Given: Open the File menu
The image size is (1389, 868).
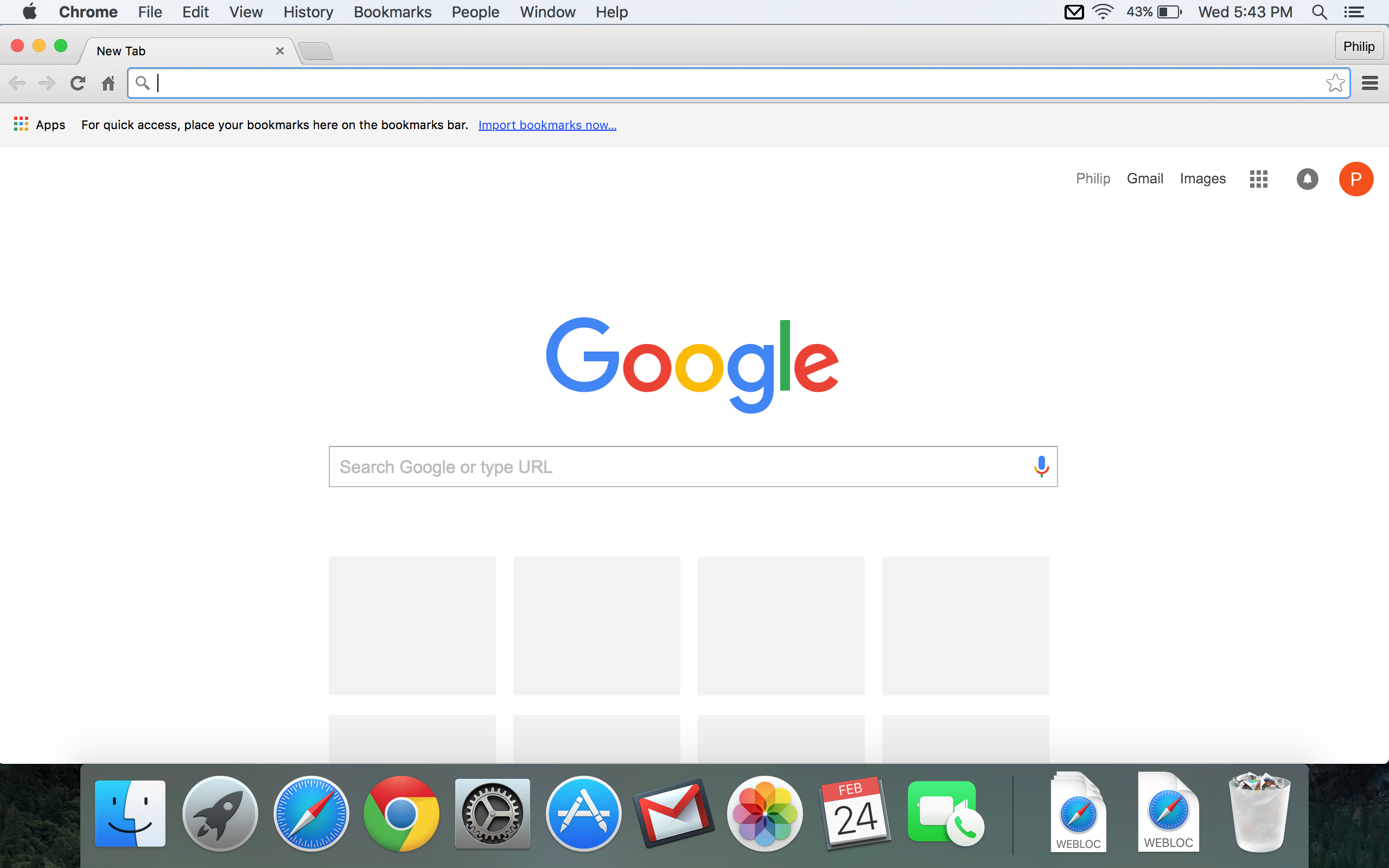Looking at the screenshot, I should tap(150, 12).
